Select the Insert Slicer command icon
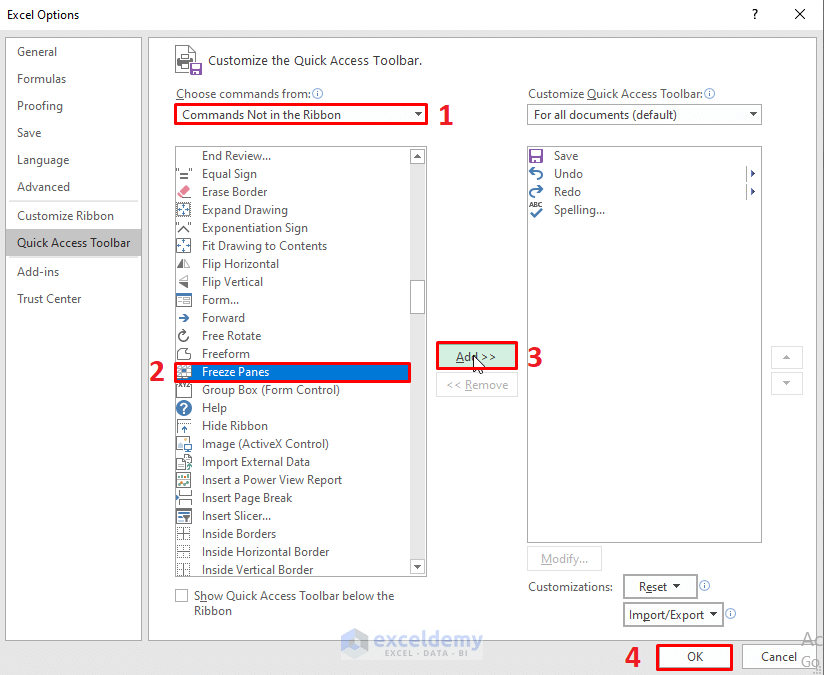Viewport: 824px width, 675px height. coord(186,516)
